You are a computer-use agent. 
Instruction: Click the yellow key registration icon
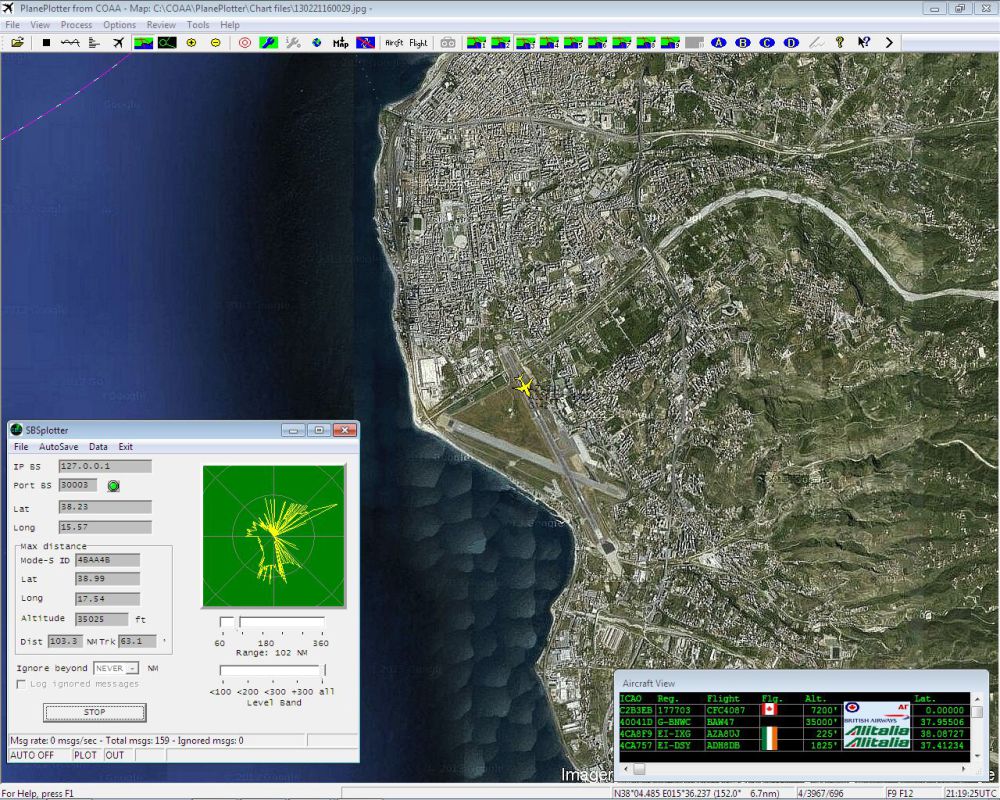pyautogui.click(x=840, y=42)
